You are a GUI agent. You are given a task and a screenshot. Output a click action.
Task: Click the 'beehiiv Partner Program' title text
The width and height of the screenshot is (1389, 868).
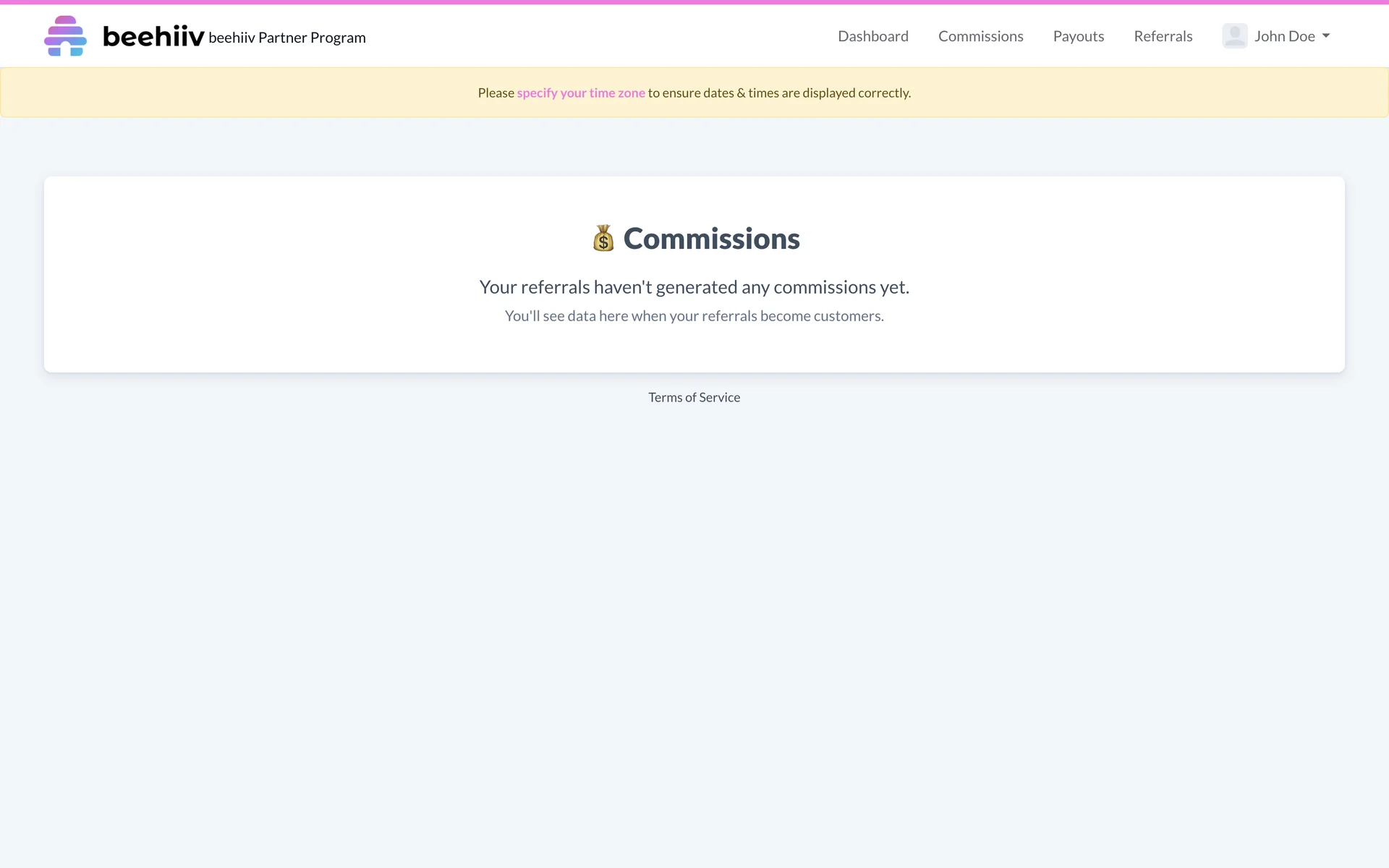[x=287, y=38]
